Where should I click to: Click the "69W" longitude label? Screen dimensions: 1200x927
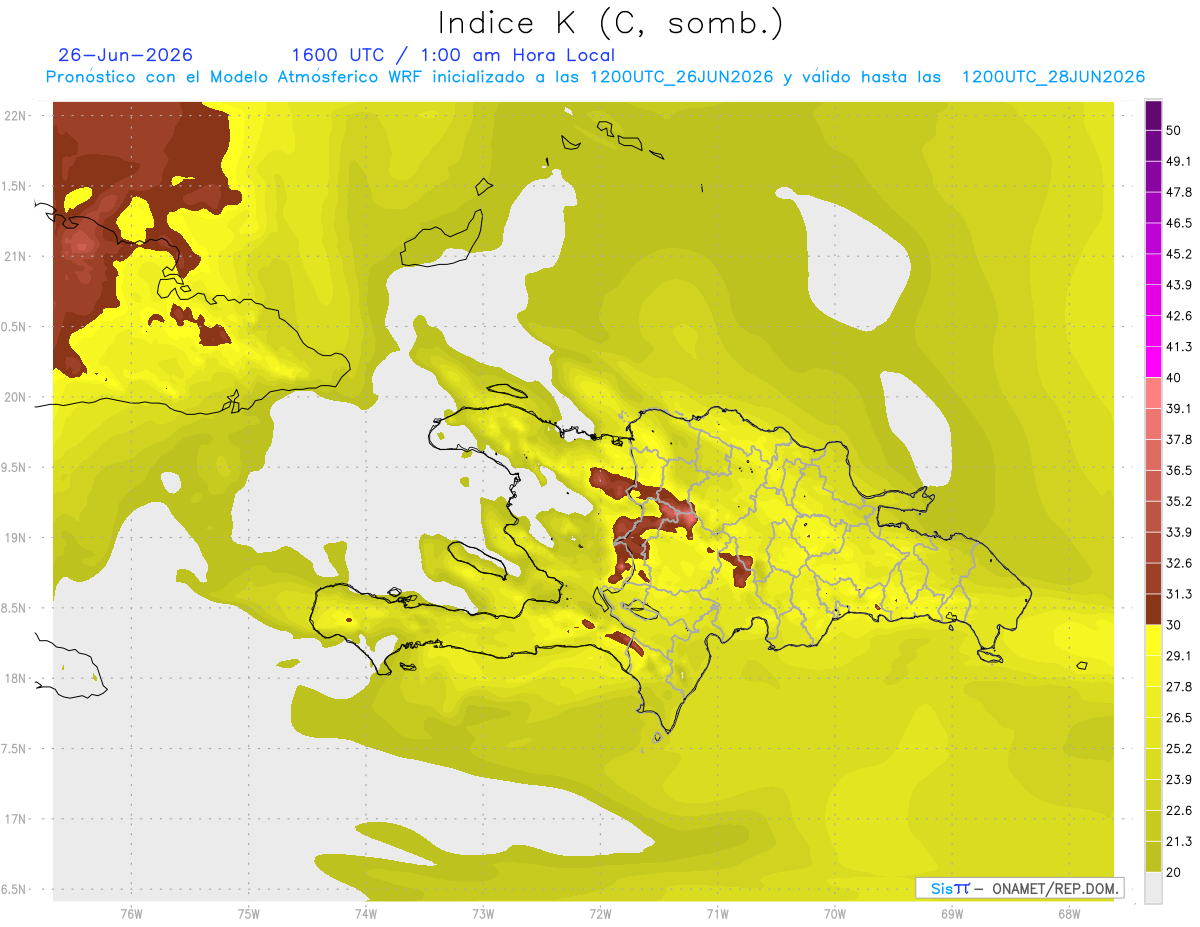(x=951, y=914)
